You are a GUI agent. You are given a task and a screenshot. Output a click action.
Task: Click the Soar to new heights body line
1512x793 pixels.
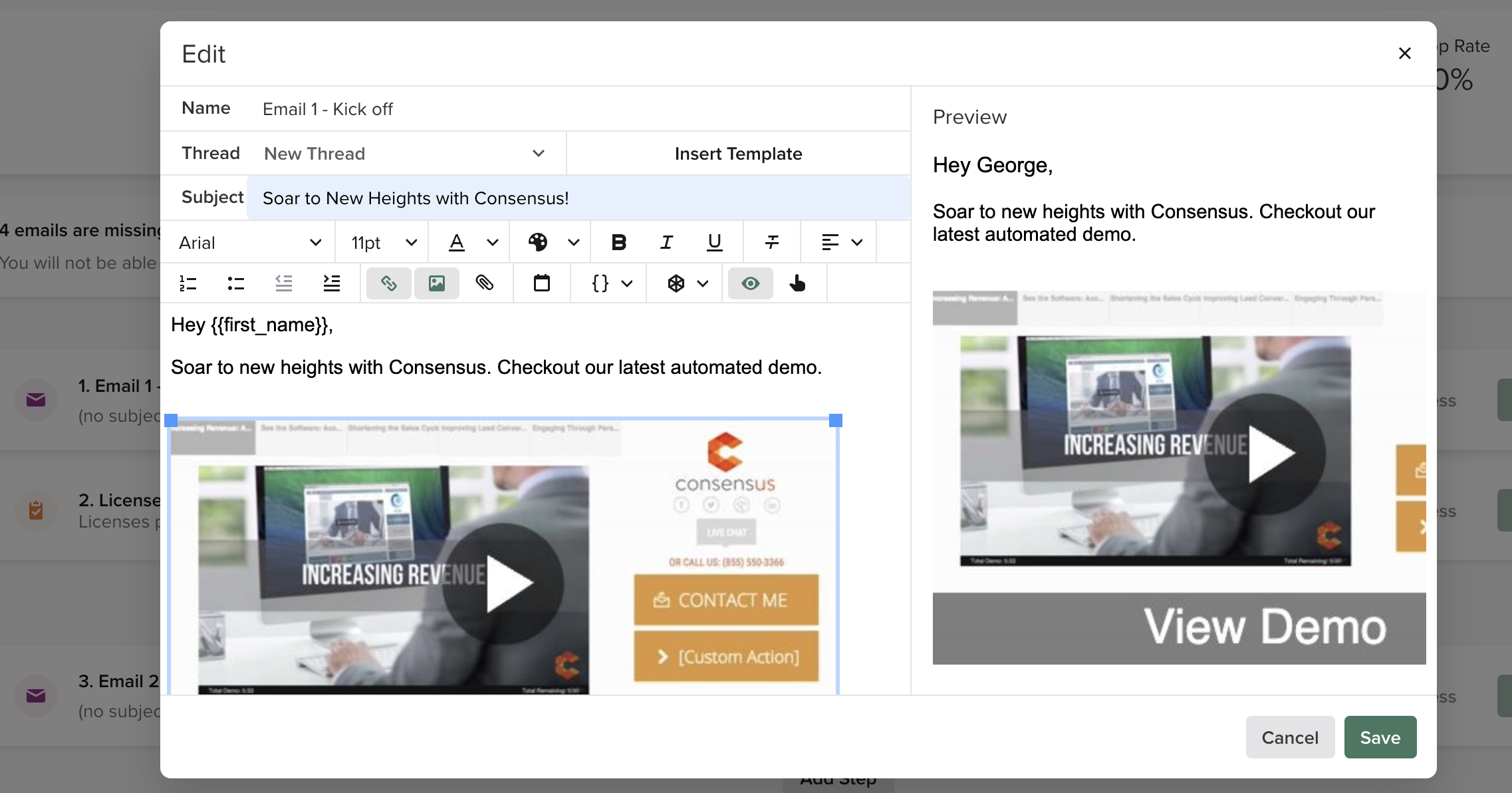[x=497, y=367]
